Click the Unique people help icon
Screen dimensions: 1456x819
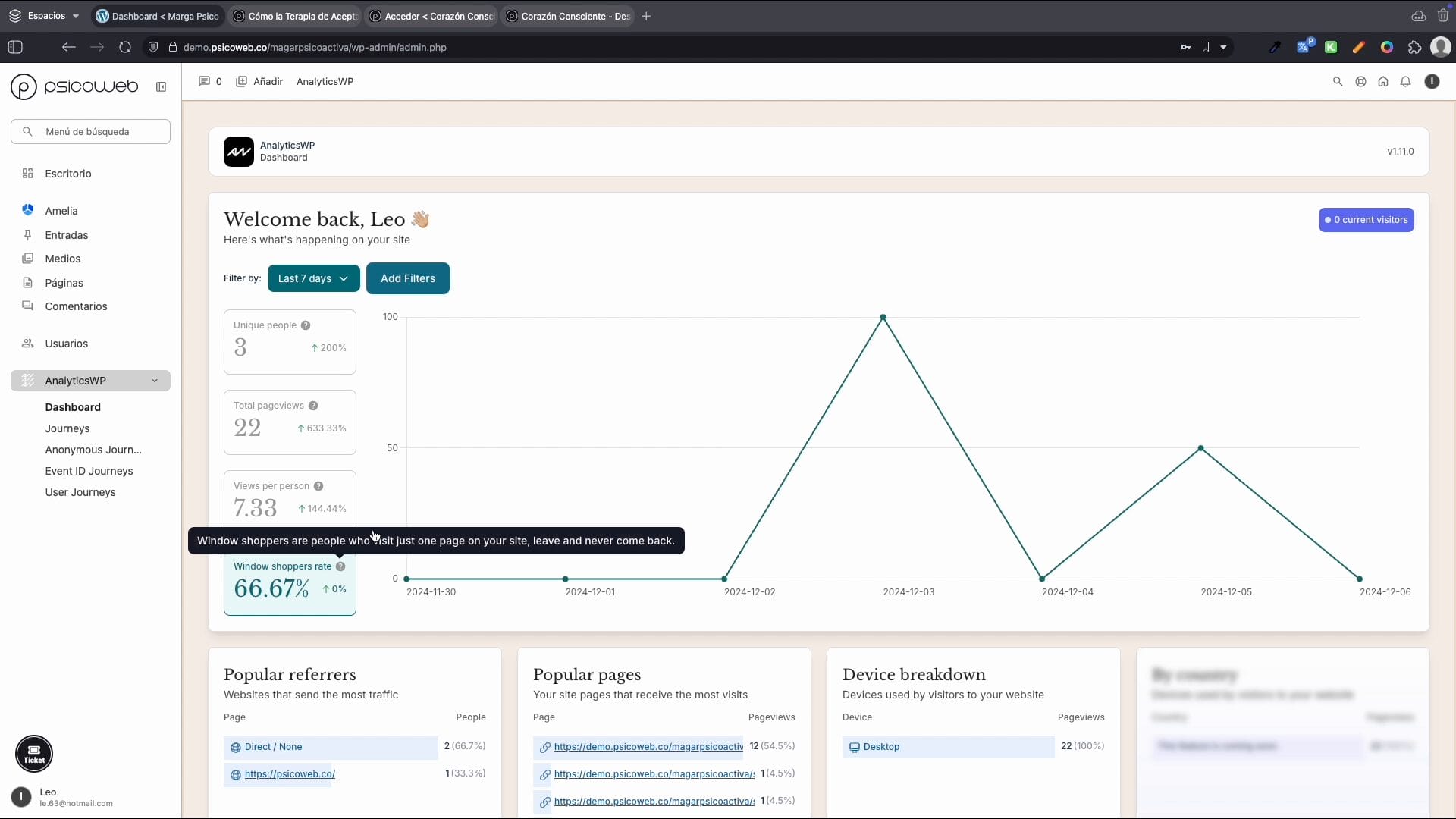click(x=306, y=325)
